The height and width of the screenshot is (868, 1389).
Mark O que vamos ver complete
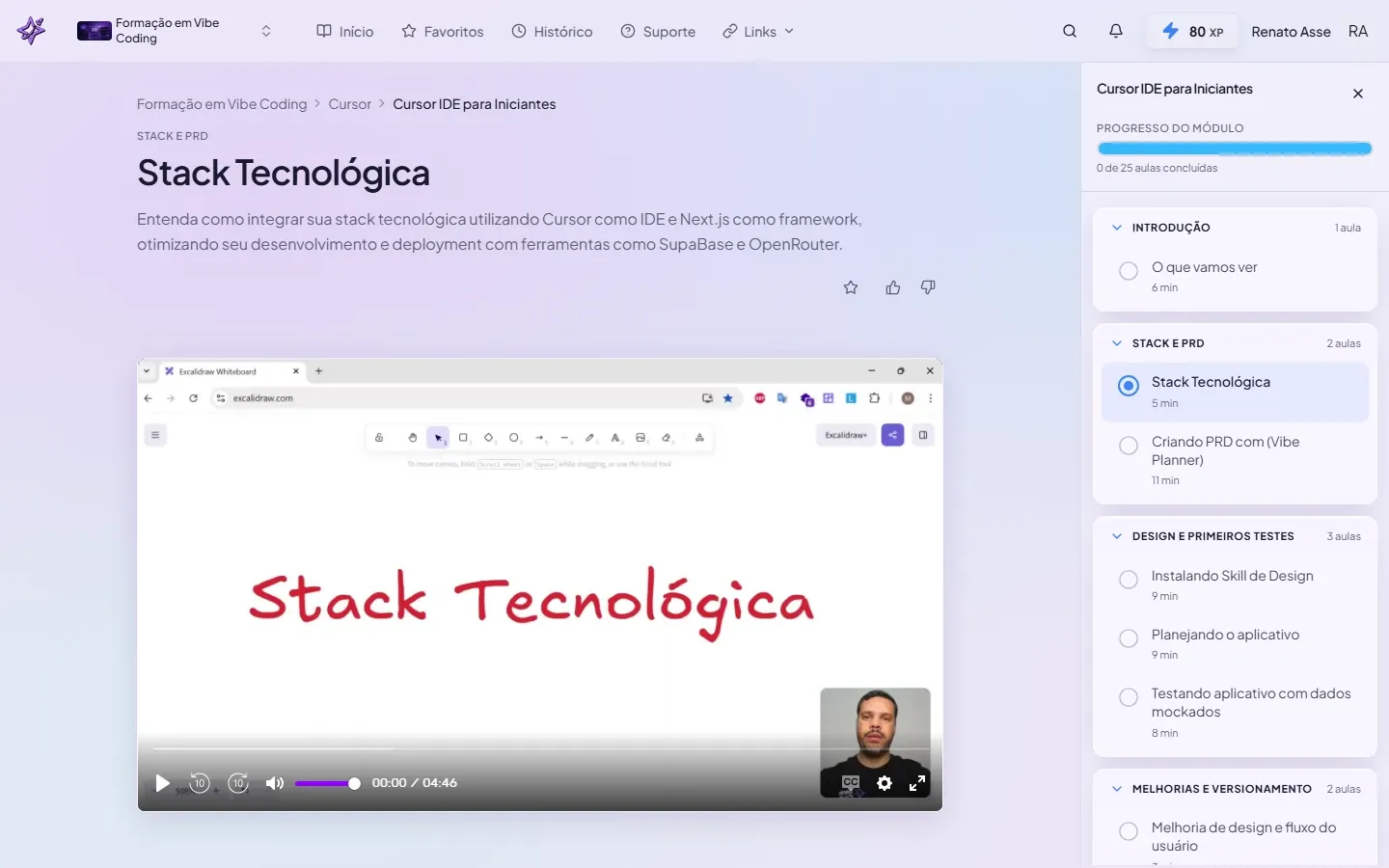coord(1129,271)
